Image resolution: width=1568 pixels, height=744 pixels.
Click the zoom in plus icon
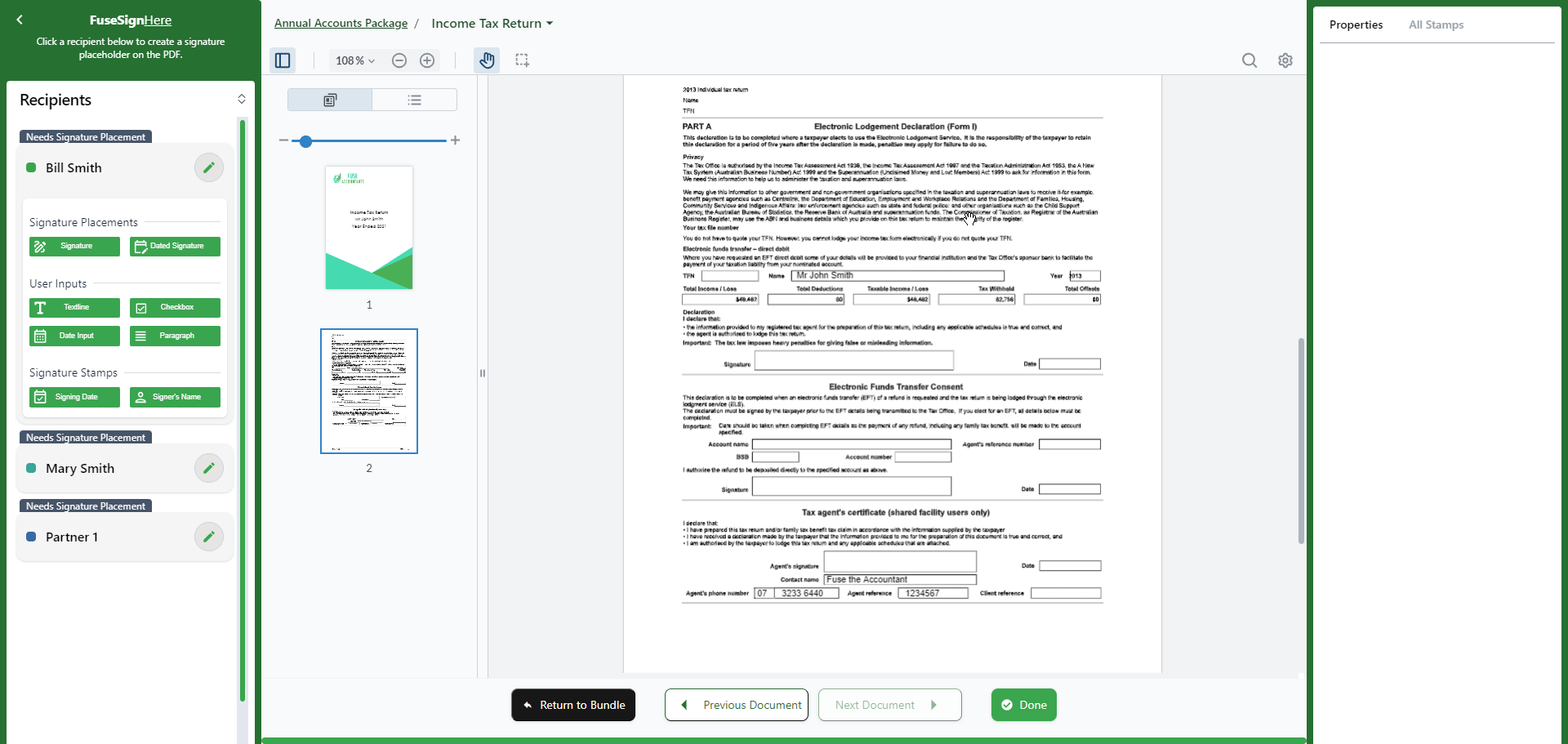427,60
